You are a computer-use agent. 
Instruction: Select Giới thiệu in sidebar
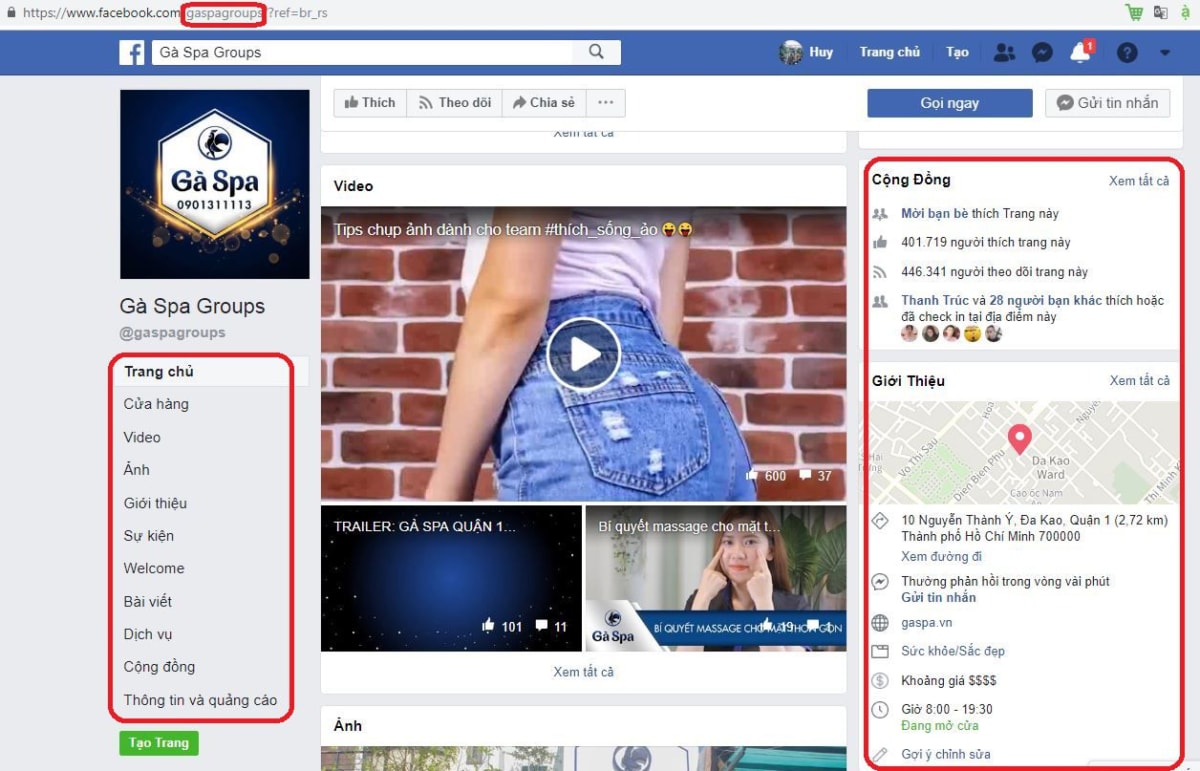click(155, 503)
